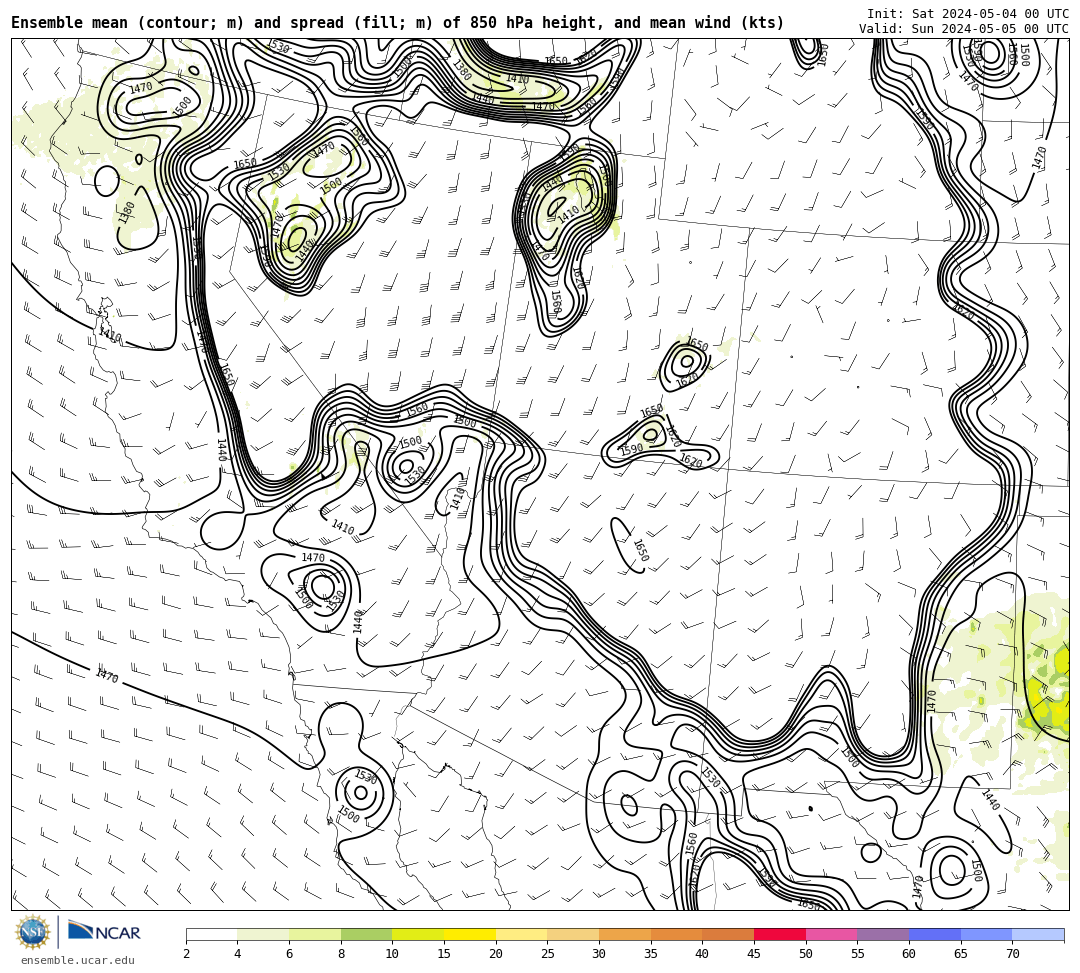Pick the tan 25–30 colorbar segment
The width and height of the screenshot is (1080, 973).
click(x=573, y=934)
